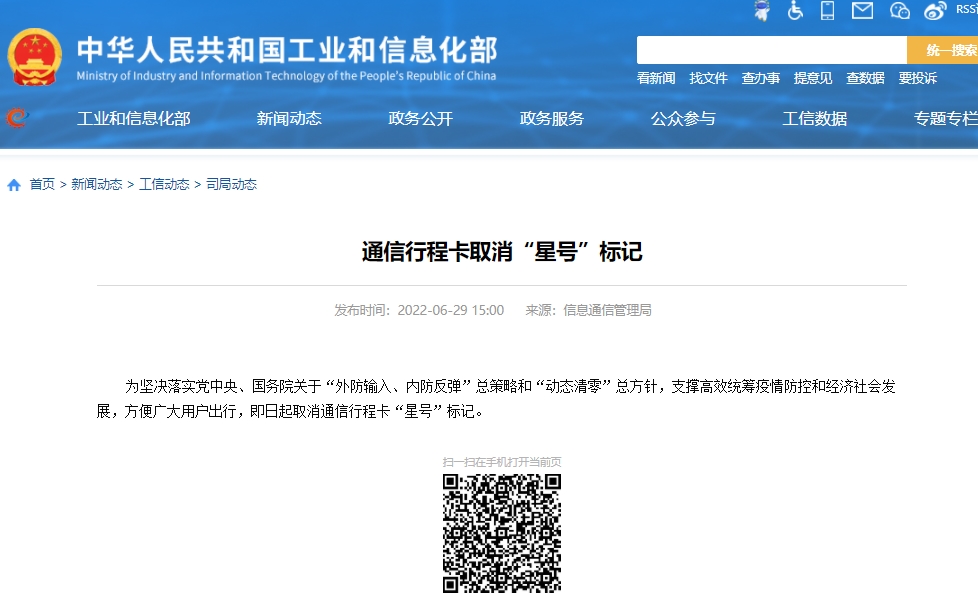This screenshot has height=596, width=978.
Task: Go to 新闻动态 in breadcrumb
Action: [97, 185]
